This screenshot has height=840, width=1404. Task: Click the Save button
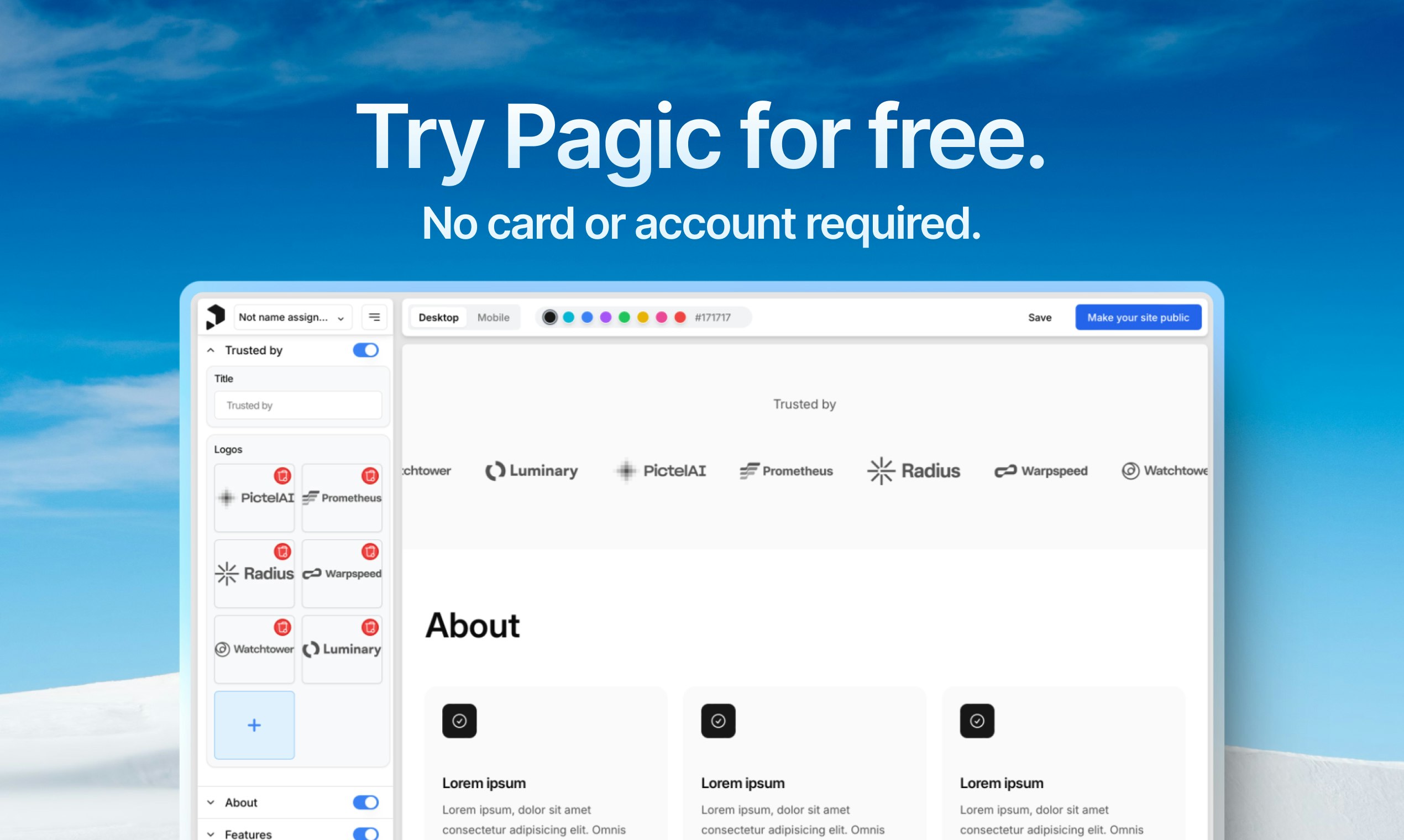pyautogui.click(x=1039, y=317)
